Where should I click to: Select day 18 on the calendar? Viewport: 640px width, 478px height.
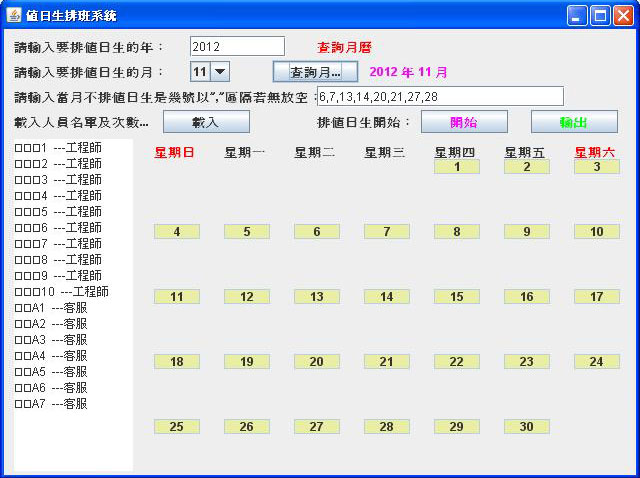click(177, 361)
